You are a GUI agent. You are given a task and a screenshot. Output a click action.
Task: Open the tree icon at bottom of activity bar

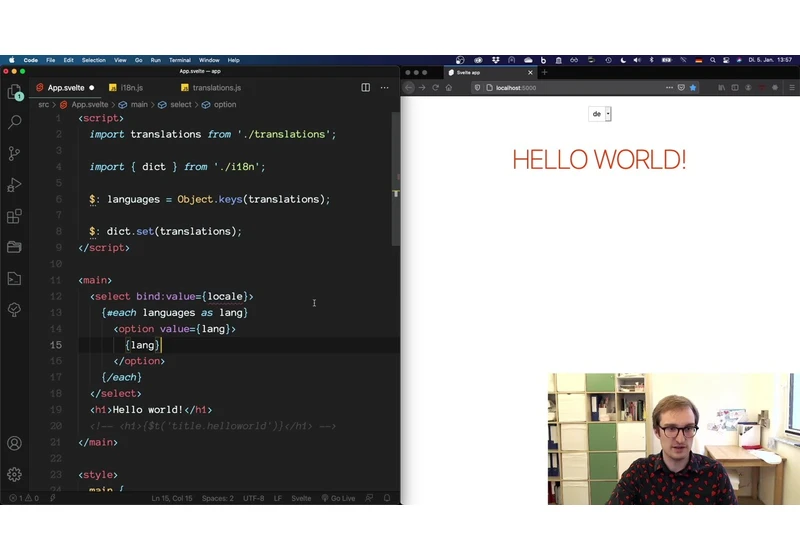(x=15, y=310)
